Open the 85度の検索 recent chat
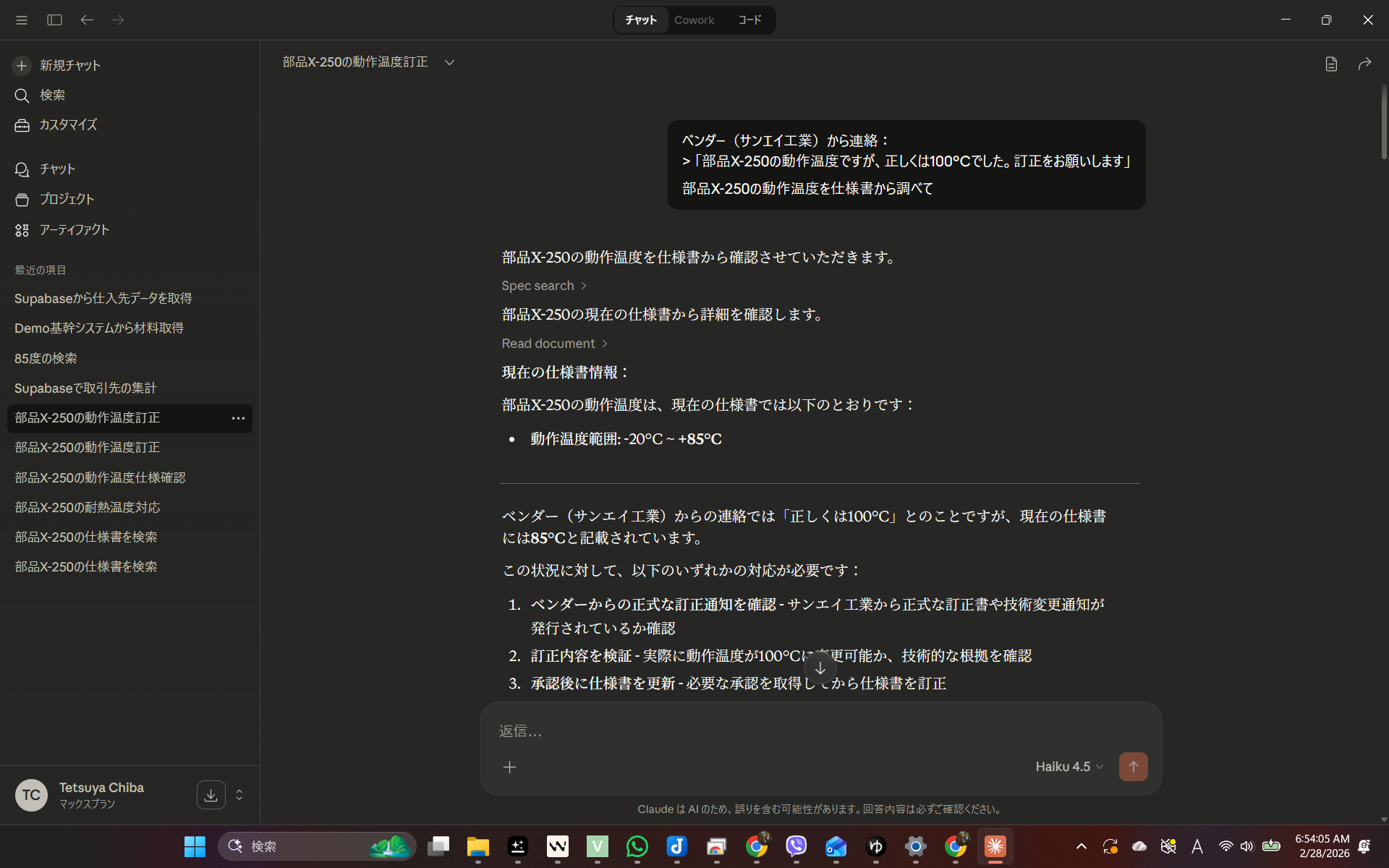 [46, 359]
